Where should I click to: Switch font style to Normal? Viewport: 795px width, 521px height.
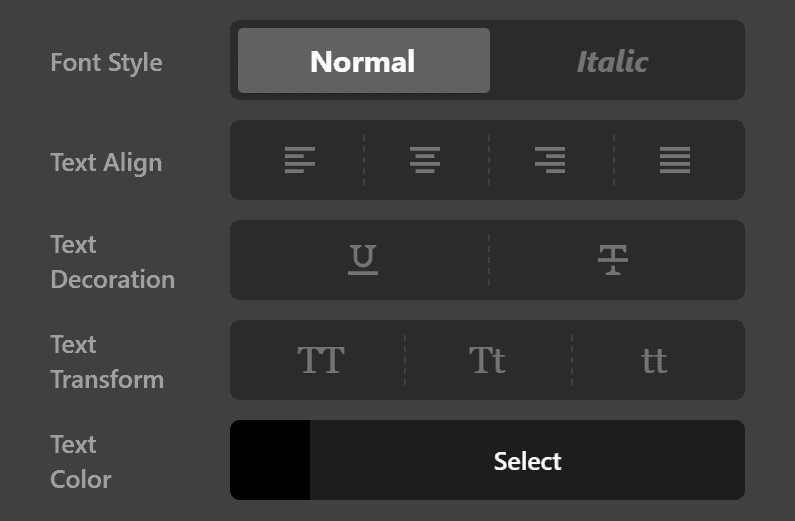click(x=363, y=61)
